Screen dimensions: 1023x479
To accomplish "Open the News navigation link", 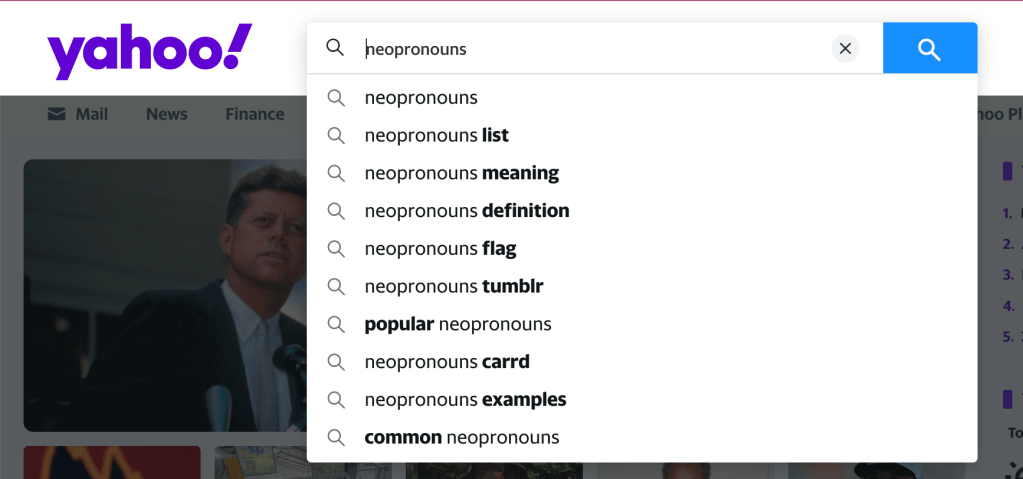I will (x=166, y=114).
